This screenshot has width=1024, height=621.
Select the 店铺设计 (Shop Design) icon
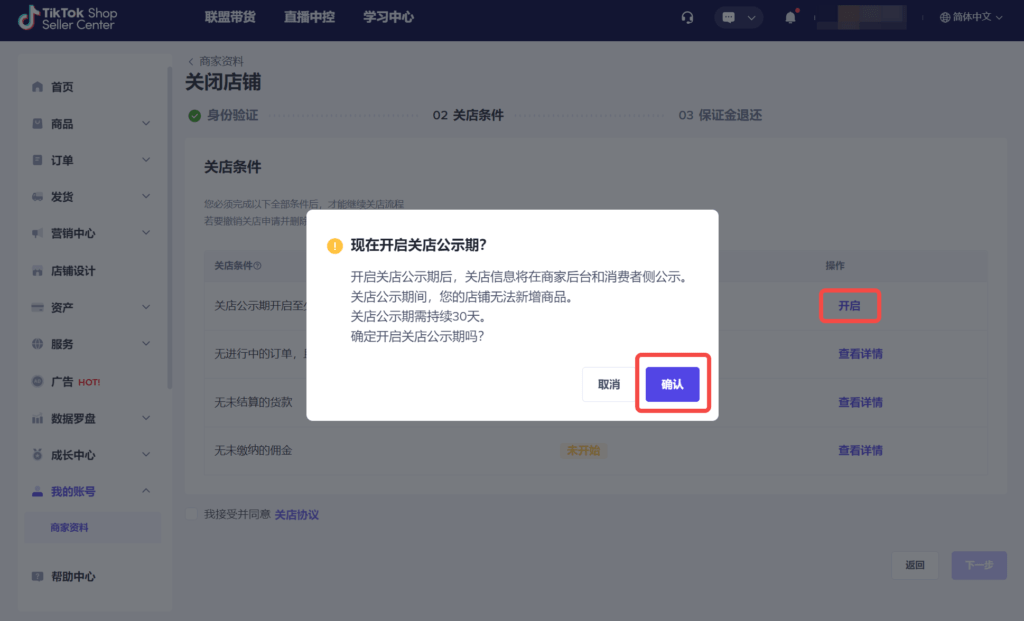click(37, 269)
